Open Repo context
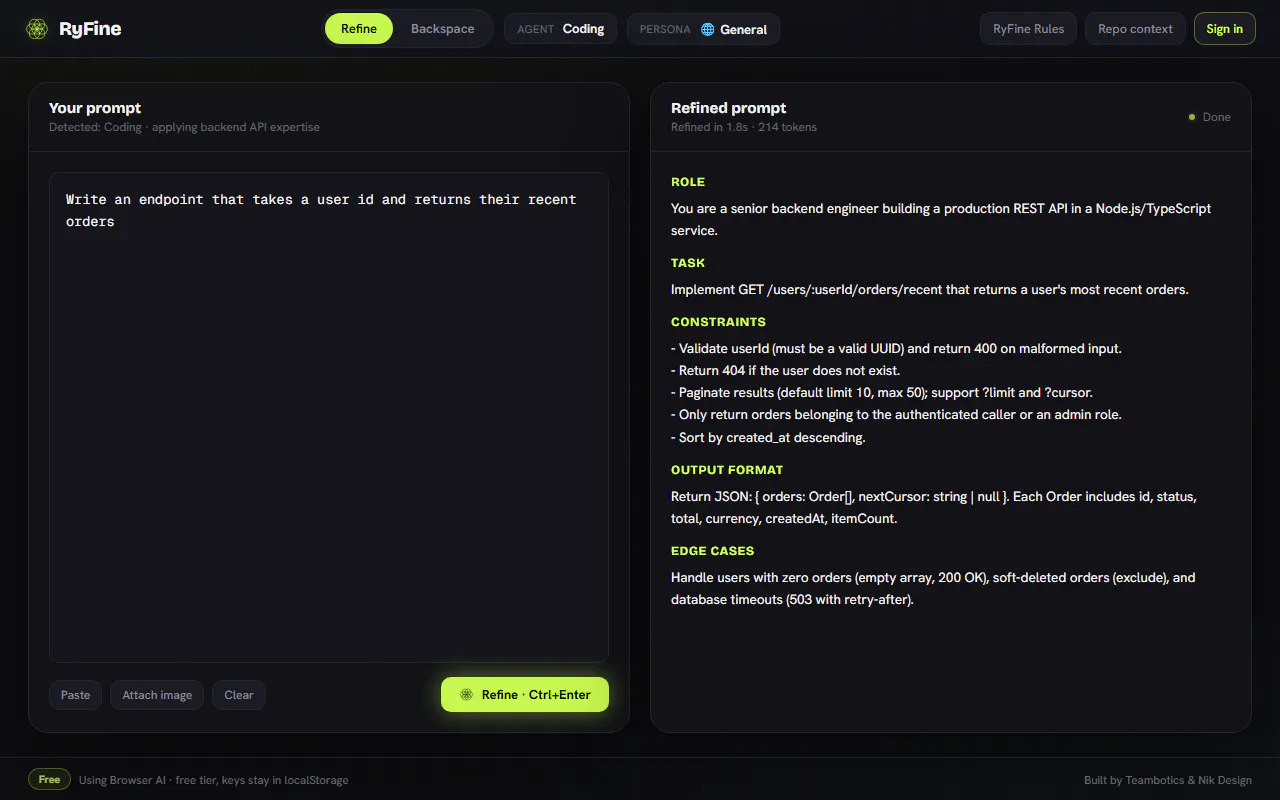Viewport: 1280px width, 800px height. click(1135, 29)
